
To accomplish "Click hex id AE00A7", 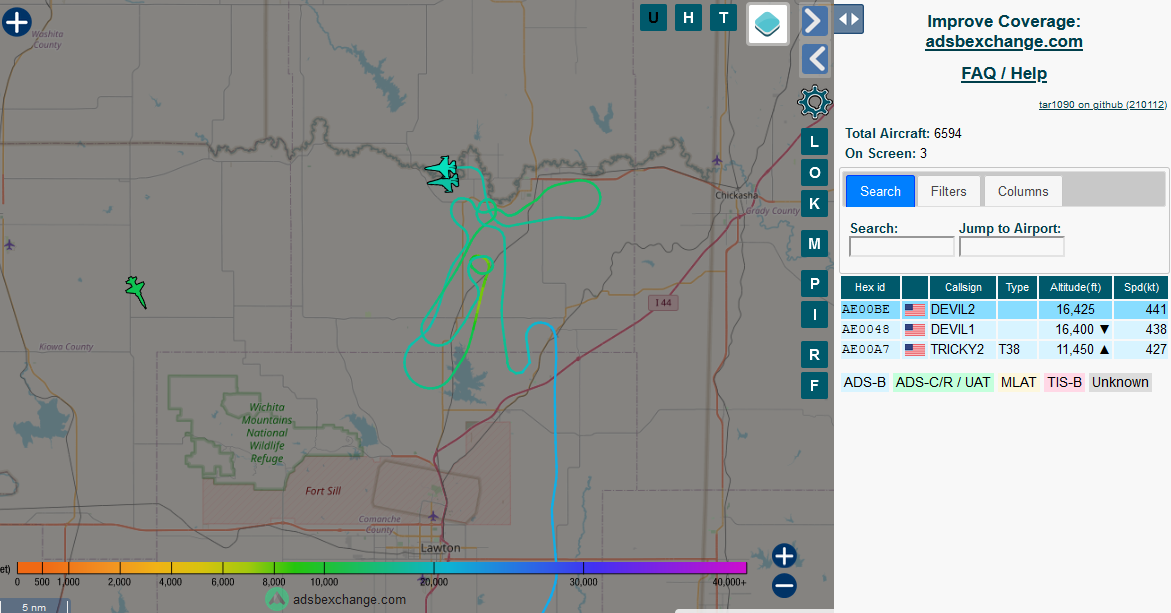I will (866, 349).
